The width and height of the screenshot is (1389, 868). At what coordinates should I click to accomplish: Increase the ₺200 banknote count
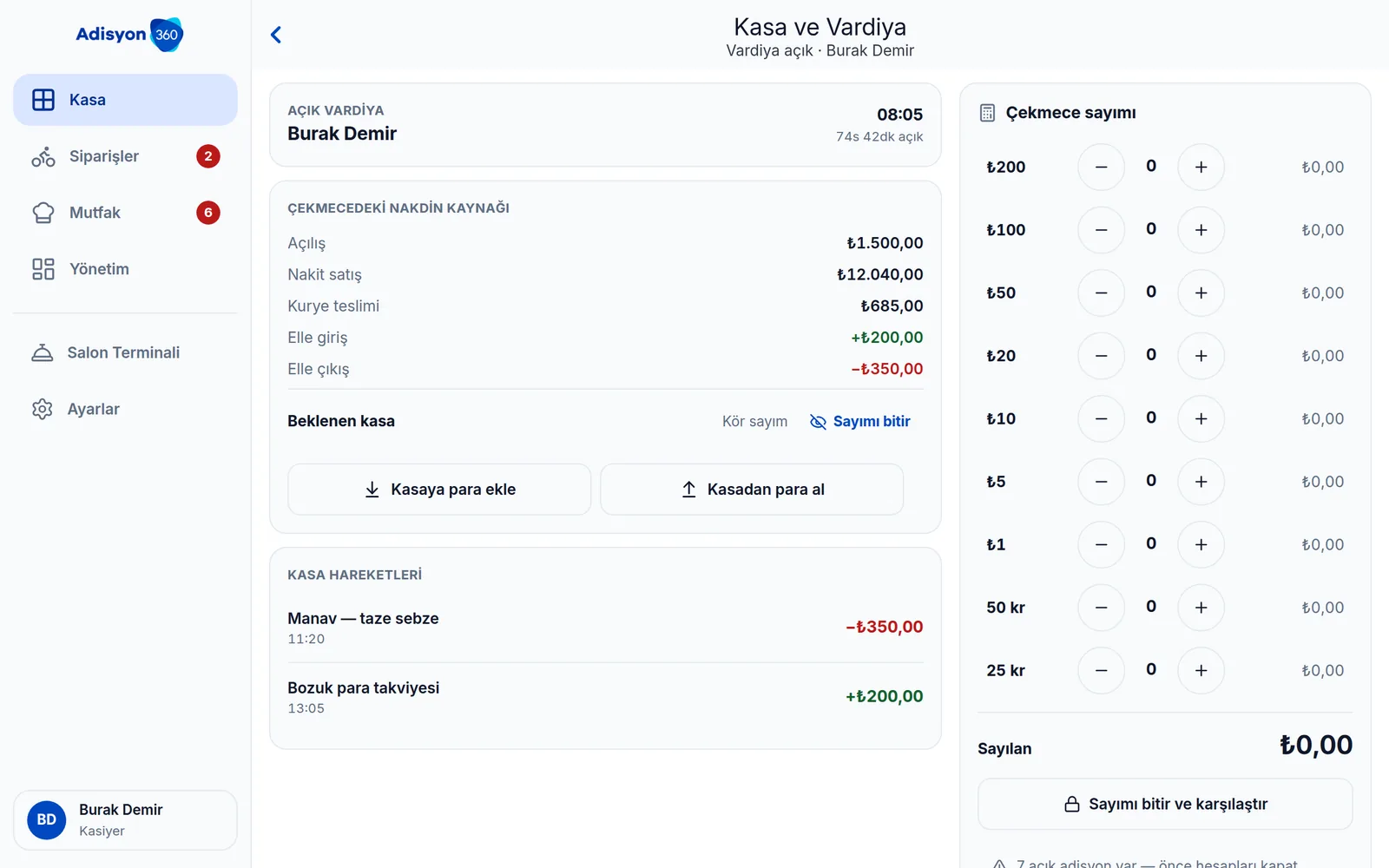(x=1201, y=167)
